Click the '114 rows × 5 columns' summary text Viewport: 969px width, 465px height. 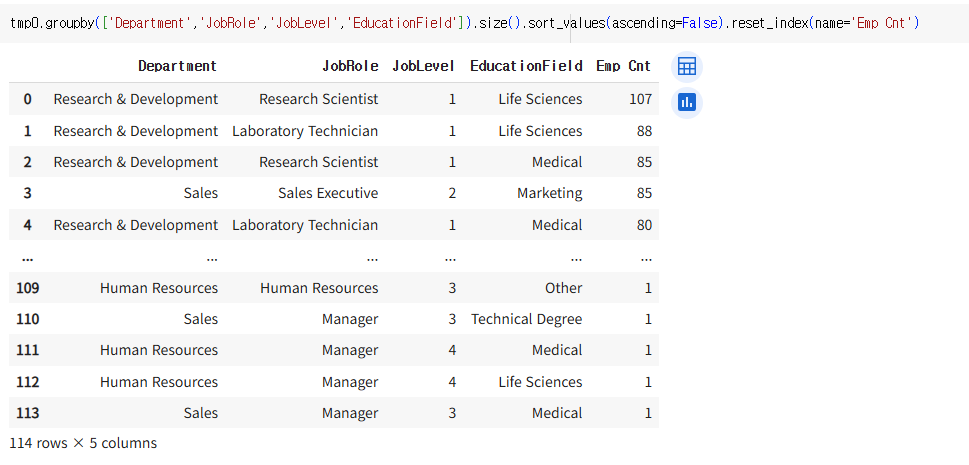coord(83,443)
